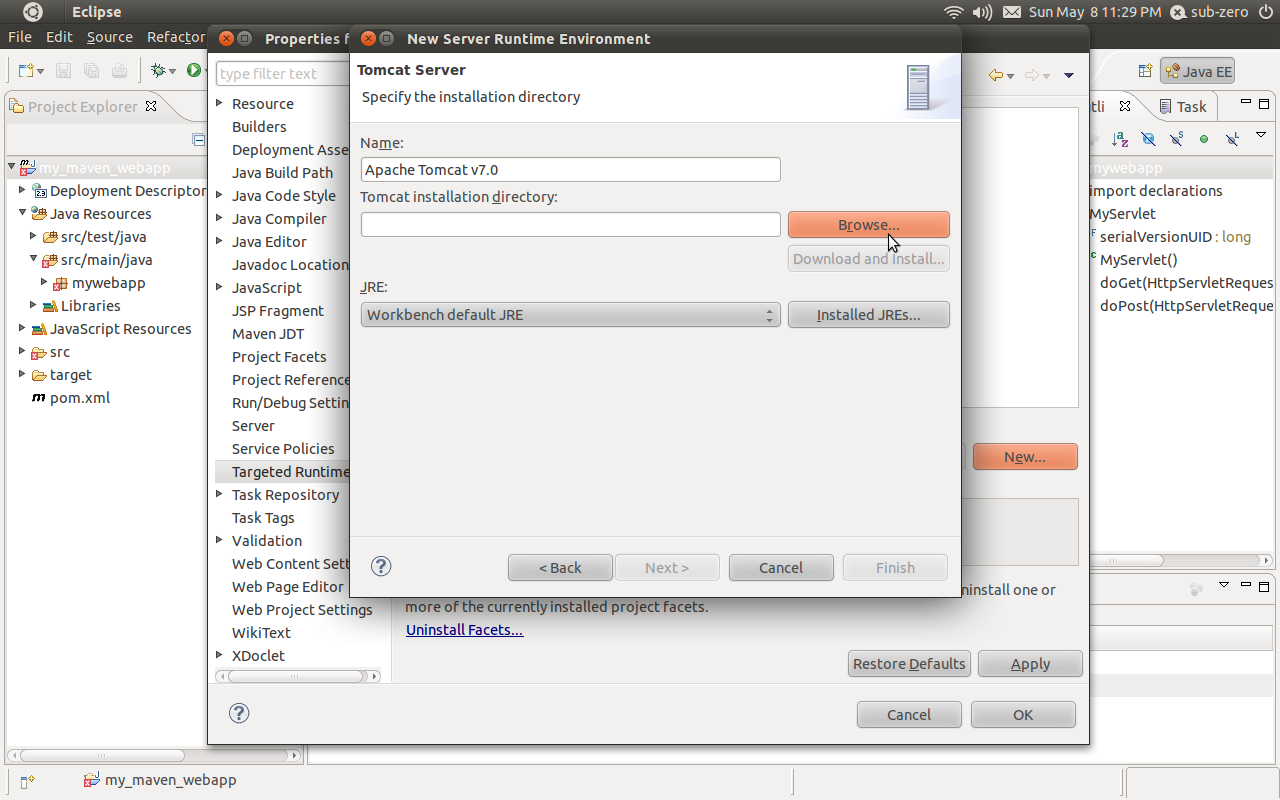Click the New... button in Properties window
This screenshot has width=1280, height=800.
click(x=1025, y=457)
